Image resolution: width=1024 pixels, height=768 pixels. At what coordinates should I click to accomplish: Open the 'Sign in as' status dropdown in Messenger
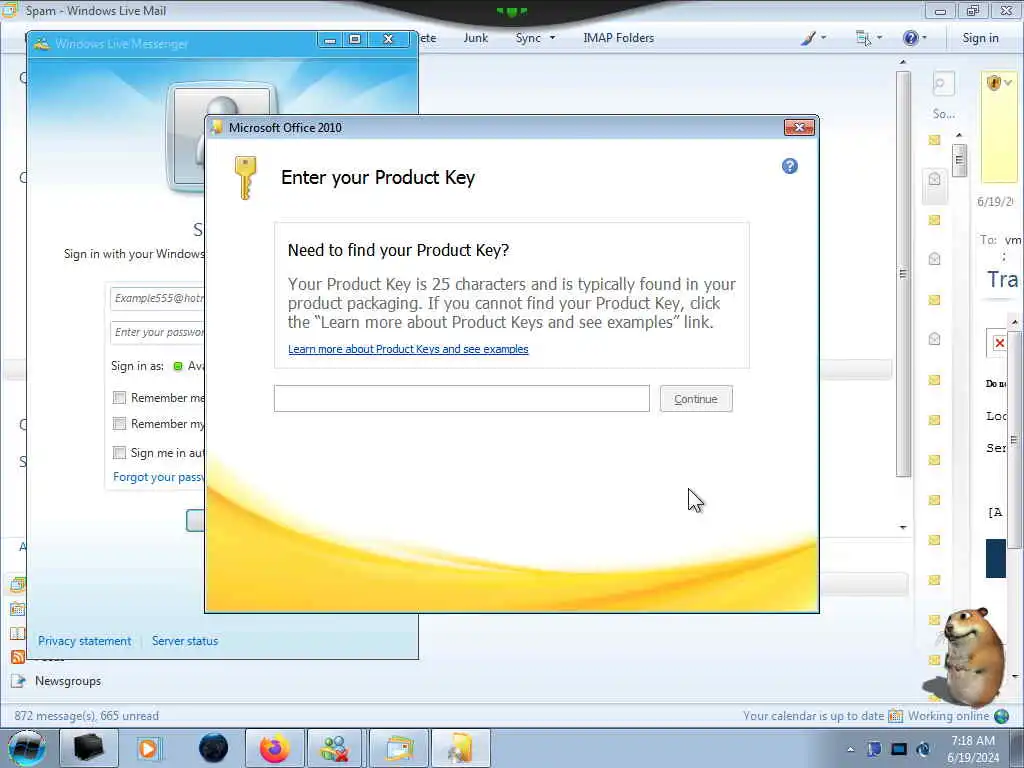pos(188,366)
